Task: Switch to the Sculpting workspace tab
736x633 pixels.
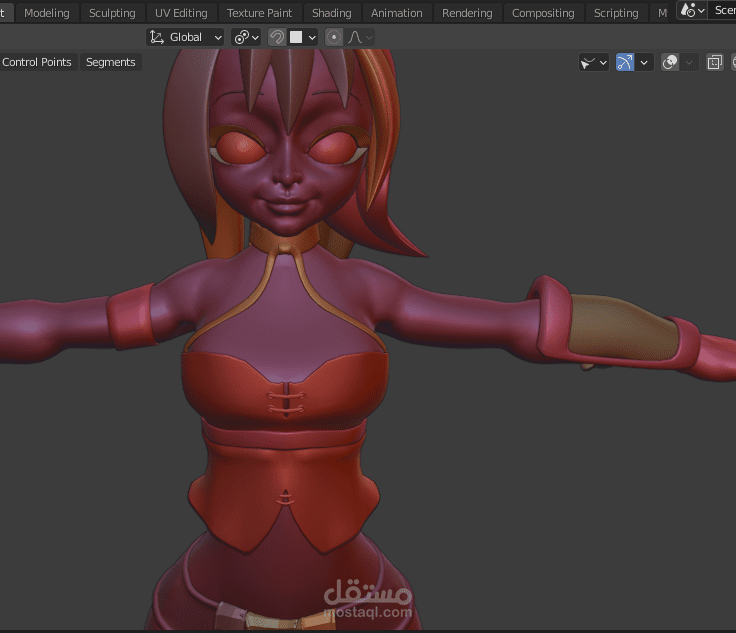Action: [112, 13]
